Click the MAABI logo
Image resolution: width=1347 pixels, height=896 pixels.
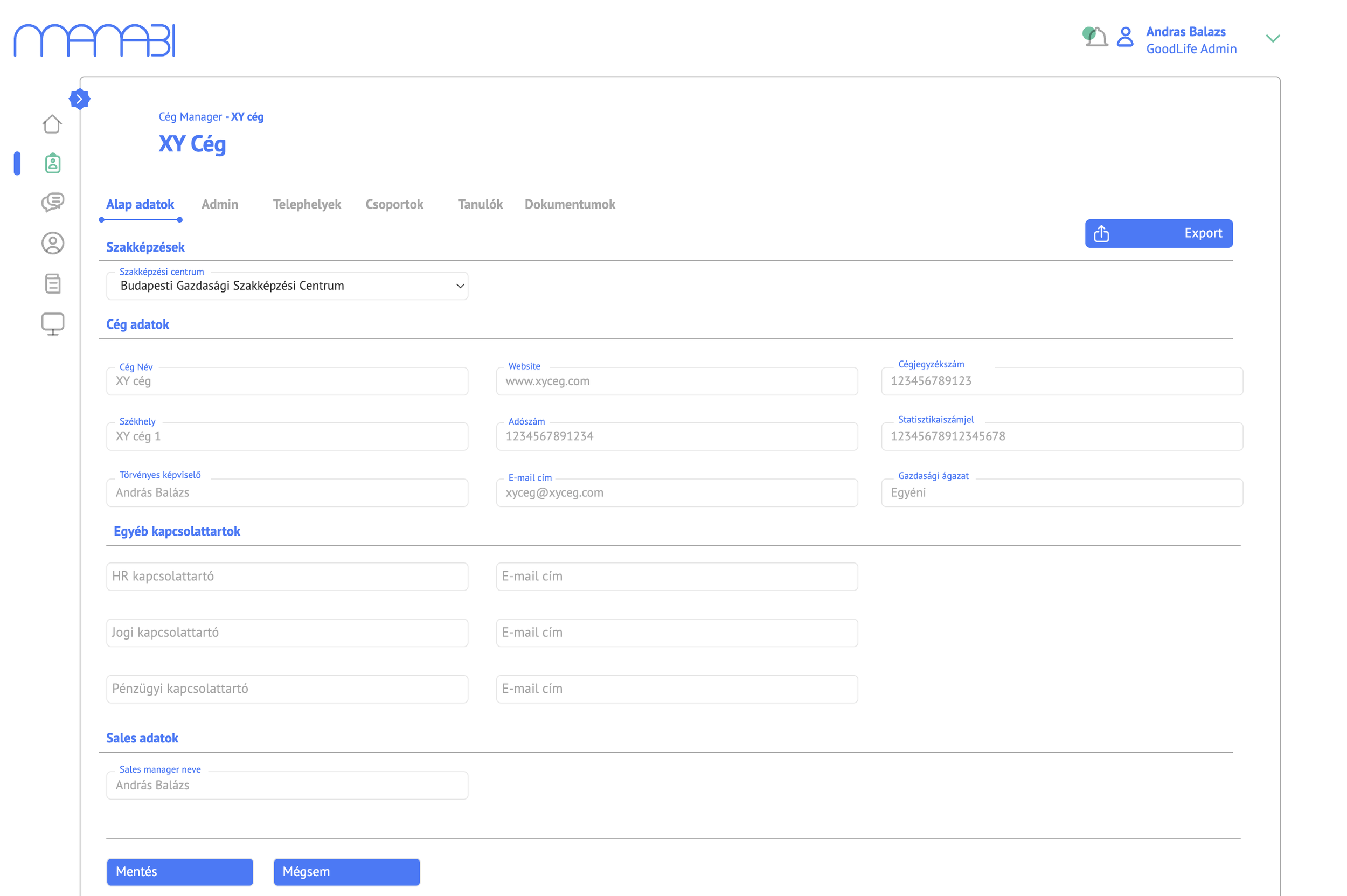coord(94,40)
